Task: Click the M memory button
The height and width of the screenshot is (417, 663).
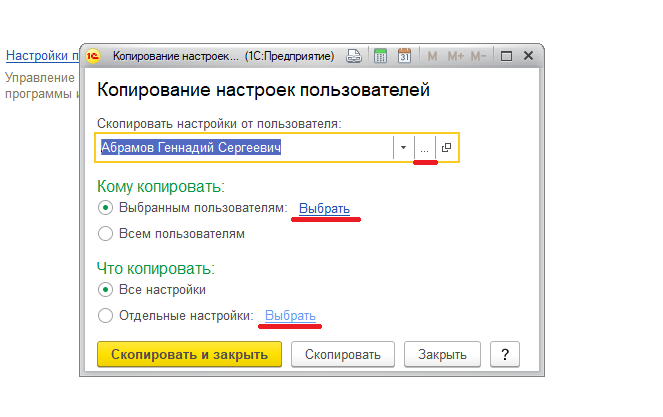Action: 432,56
